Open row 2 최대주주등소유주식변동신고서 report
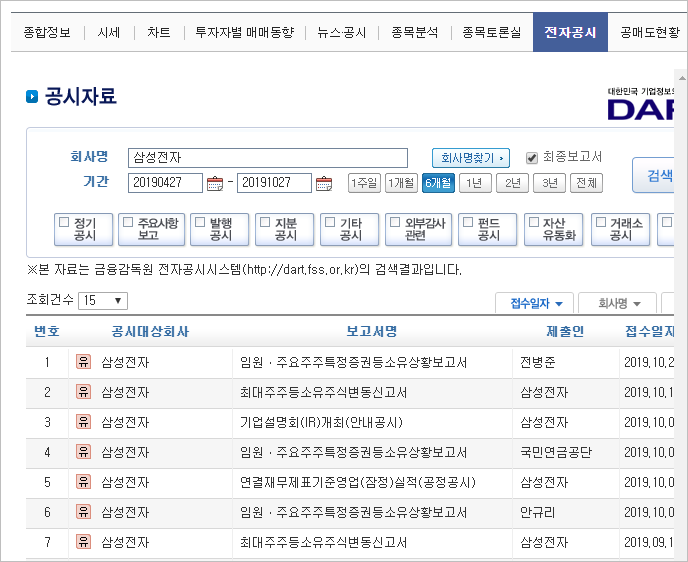688x562 pixels. point(323,392)
